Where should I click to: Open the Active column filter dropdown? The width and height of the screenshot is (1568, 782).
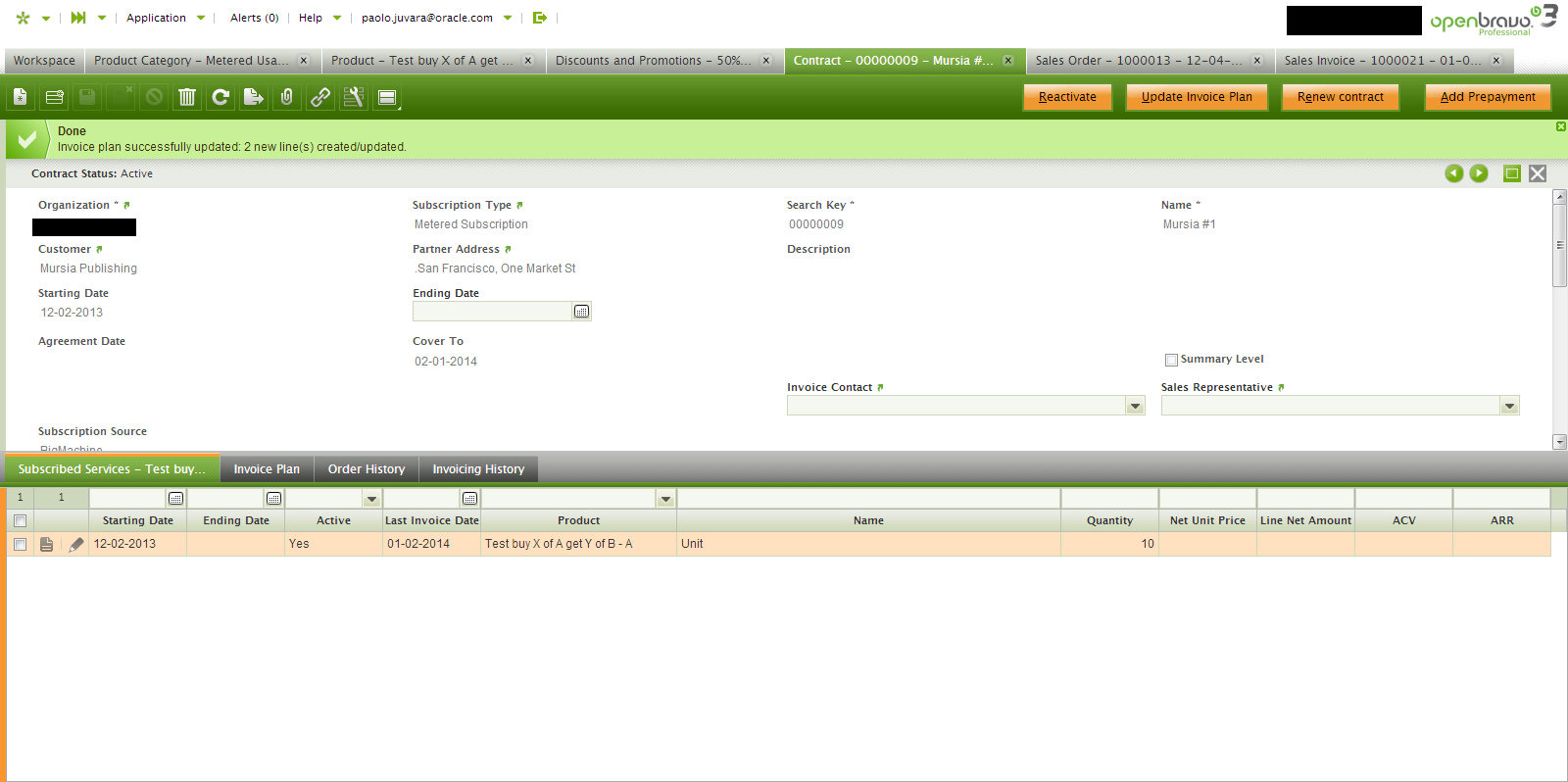[371, 499]
